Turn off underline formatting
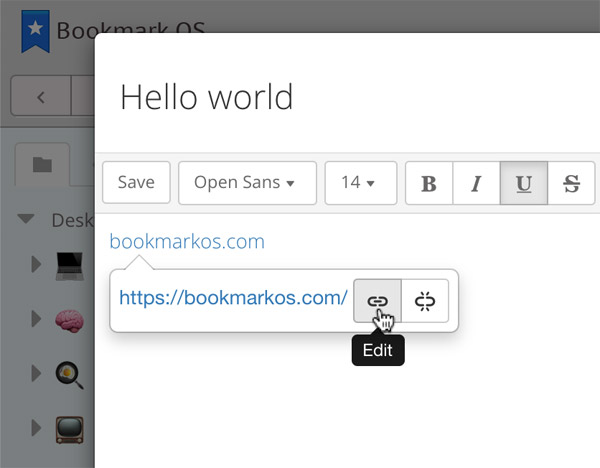Screen dimensions: 600x468 pyautogui.click(x=523, y=183)
